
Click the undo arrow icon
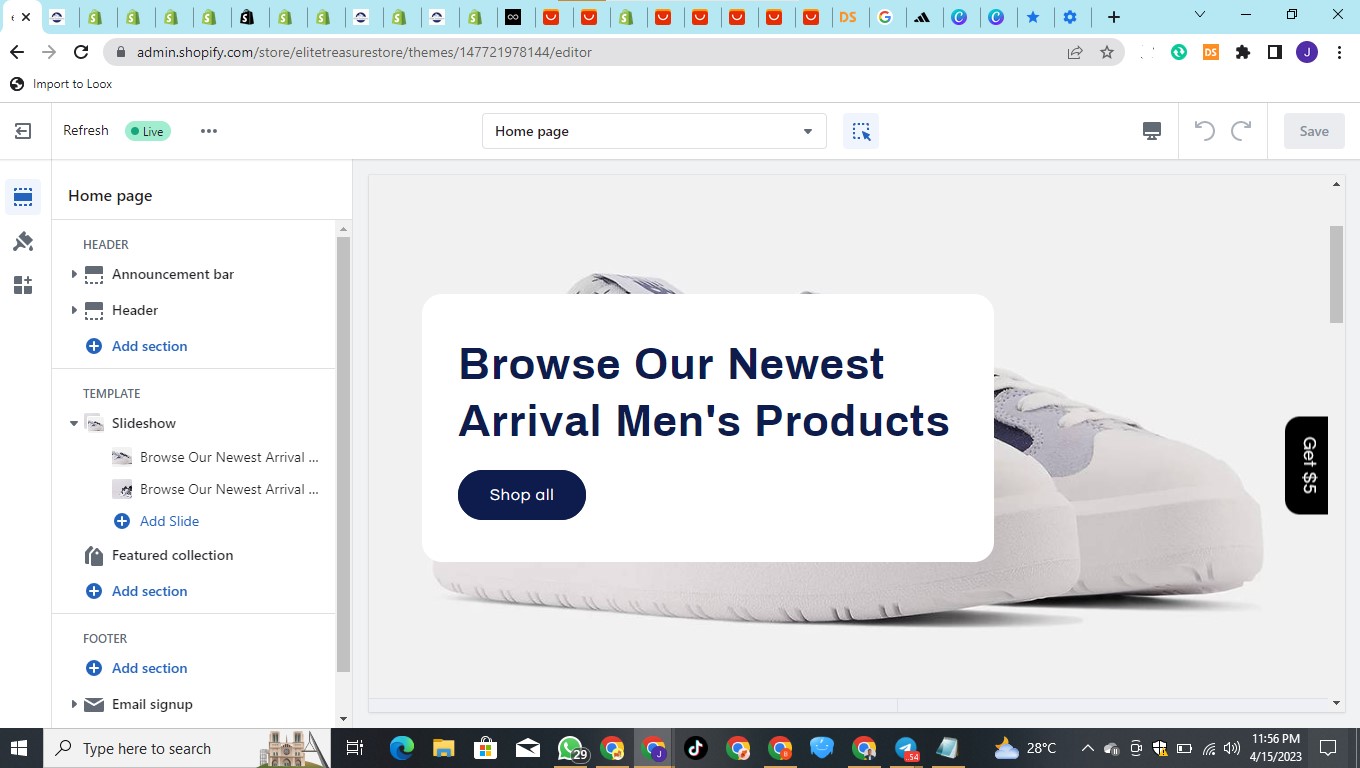click(x=1205, y=131)
